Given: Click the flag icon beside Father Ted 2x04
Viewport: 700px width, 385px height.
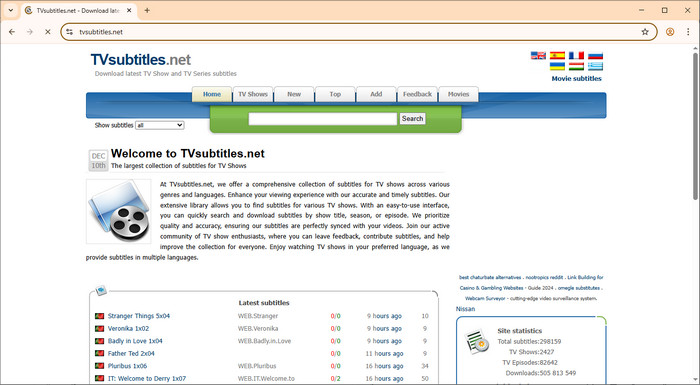Looking at the screenshot, I should coord(100,353).
